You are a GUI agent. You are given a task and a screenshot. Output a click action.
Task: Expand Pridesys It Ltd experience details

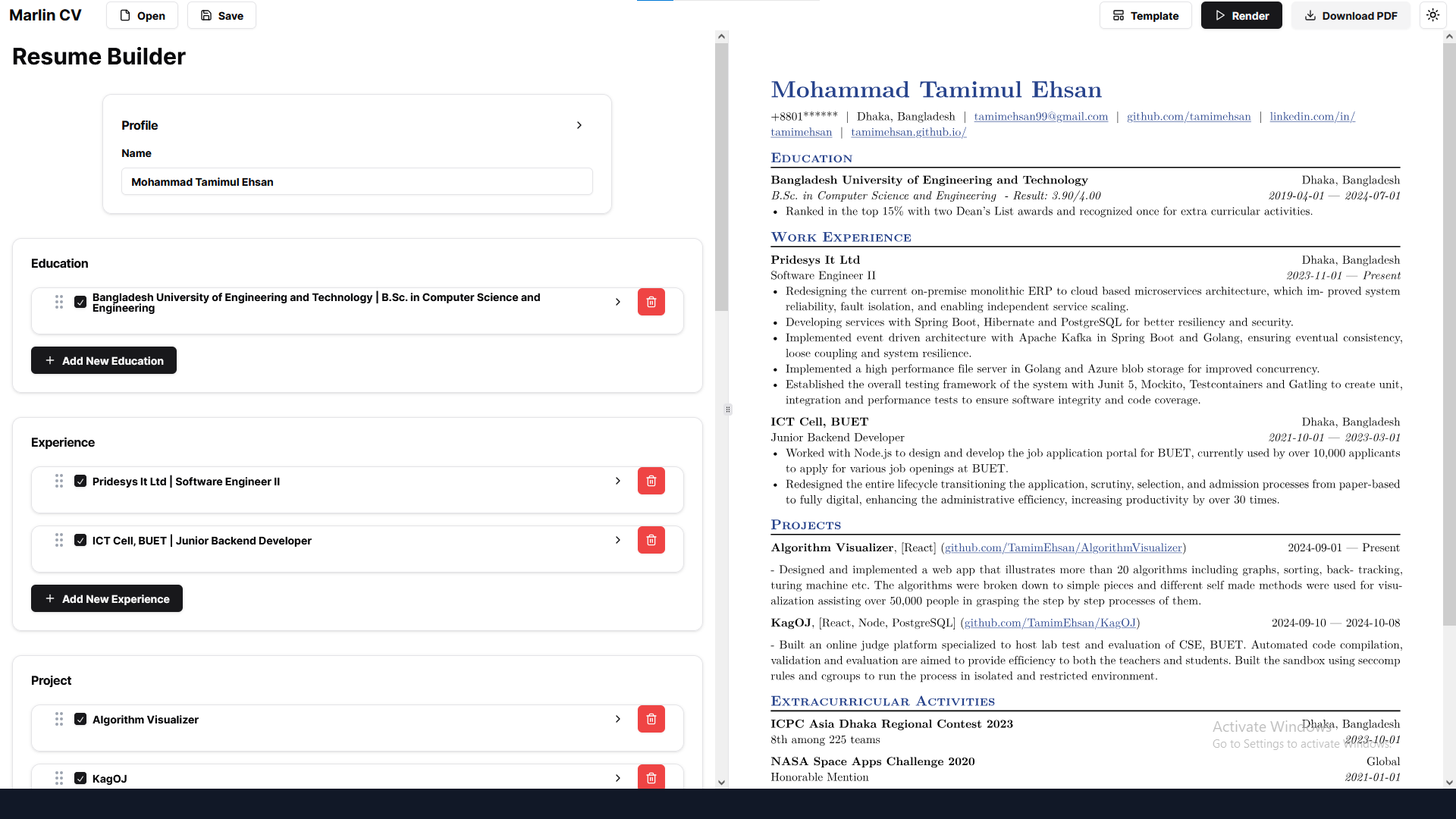[x=618, y=481]
